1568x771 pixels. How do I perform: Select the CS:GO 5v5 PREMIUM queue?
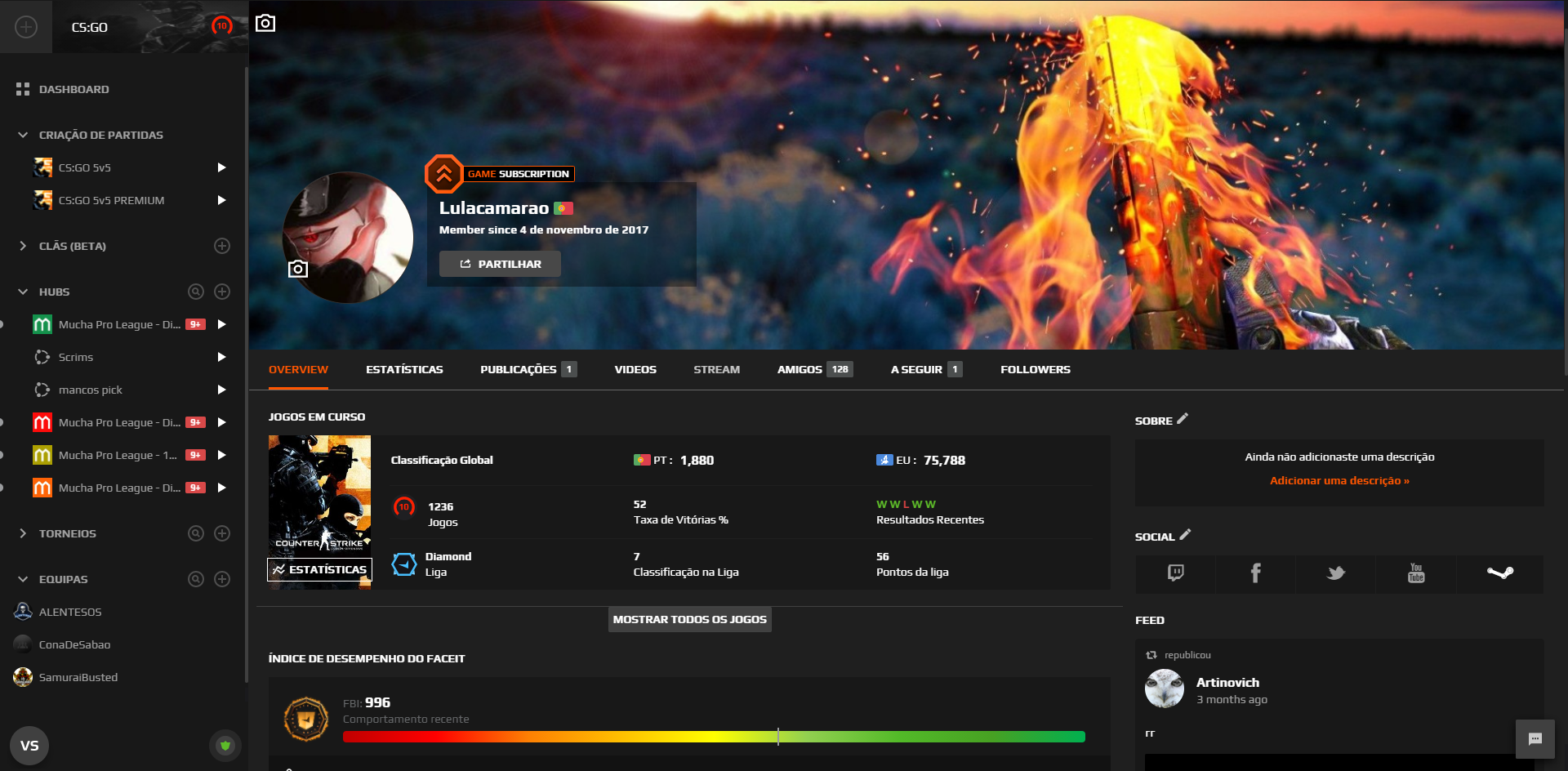[x=111, y=200]
